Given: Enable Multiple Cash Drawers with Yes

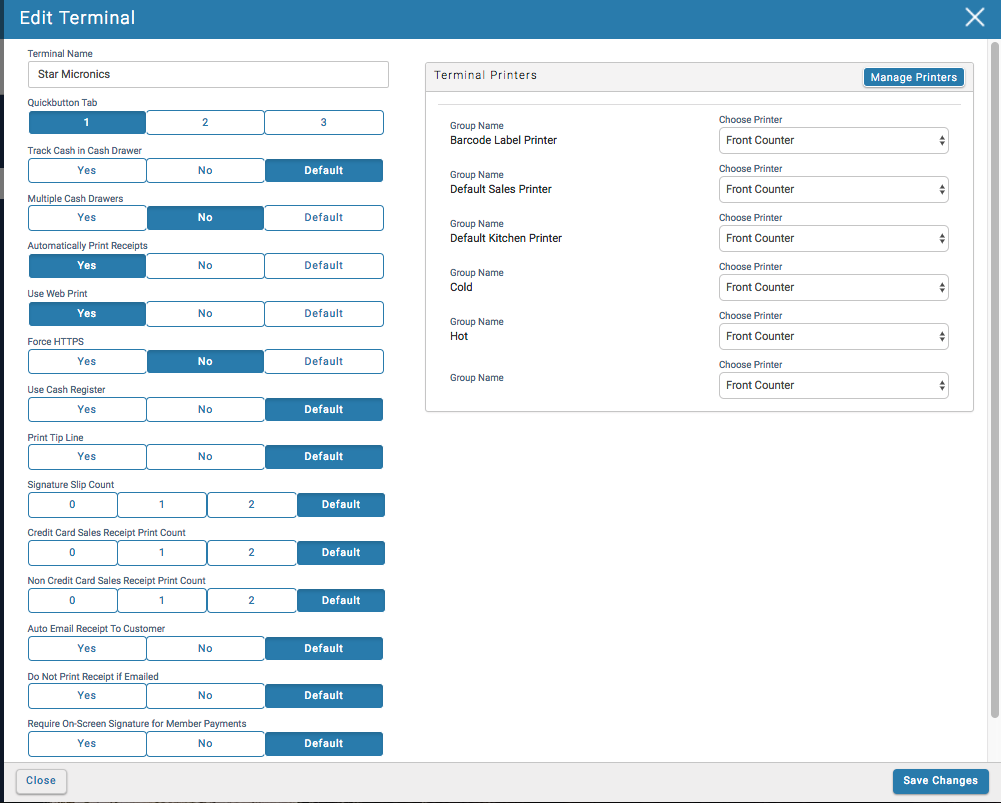Looking at the screenshot, I should 87,218.
